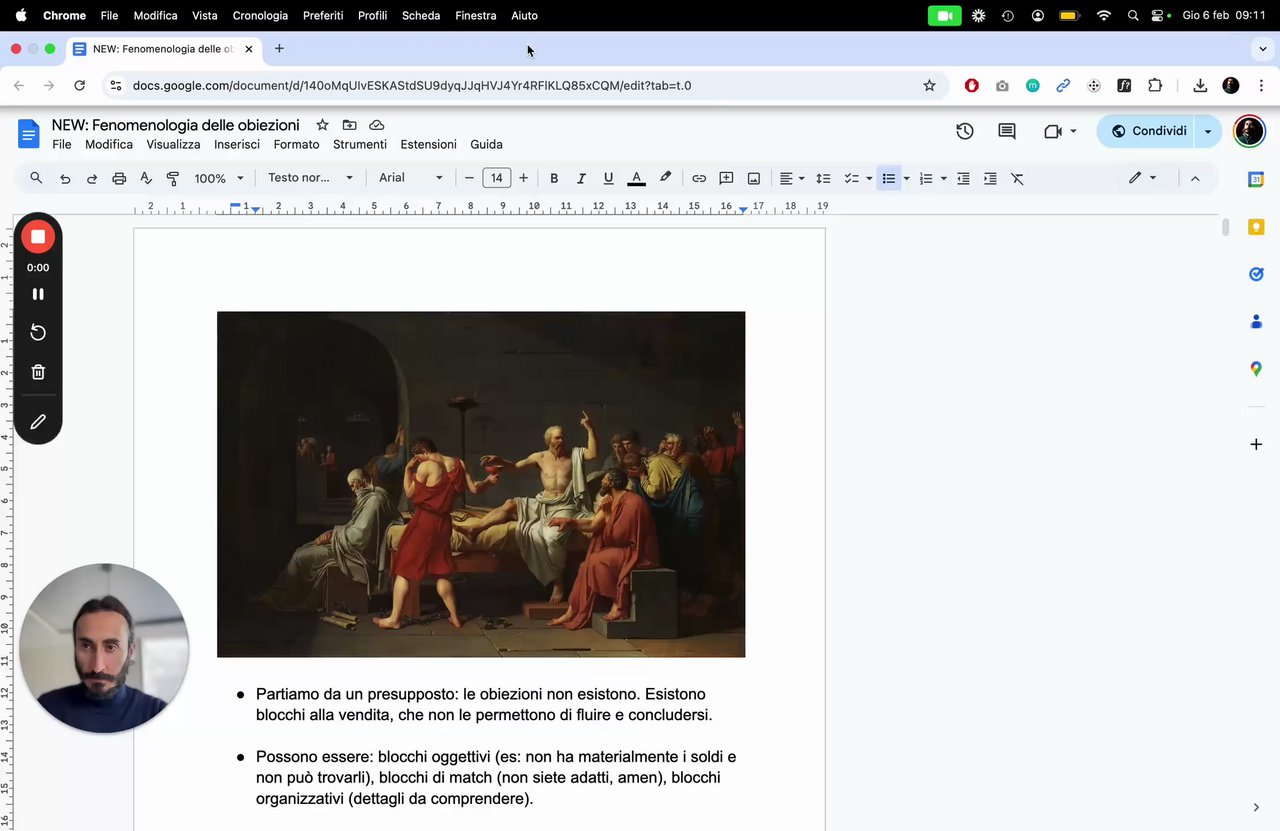Run spelling and grammar check
Viewport: 1280px width, 831px height.
[x=146, y=178]
